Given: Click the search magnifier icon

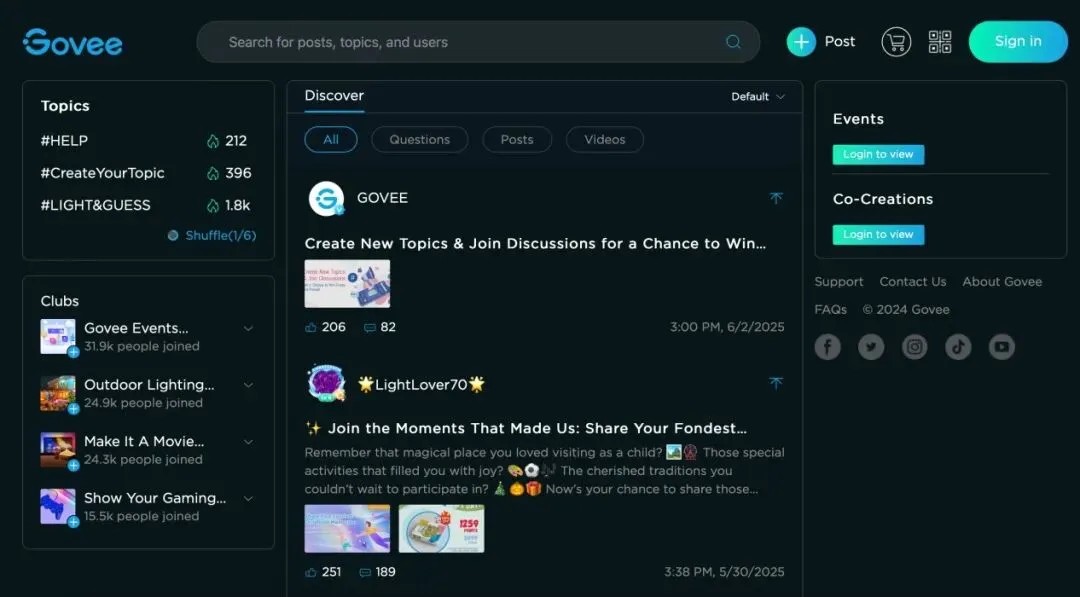Looking at the screenshot, I should [733, 42].
